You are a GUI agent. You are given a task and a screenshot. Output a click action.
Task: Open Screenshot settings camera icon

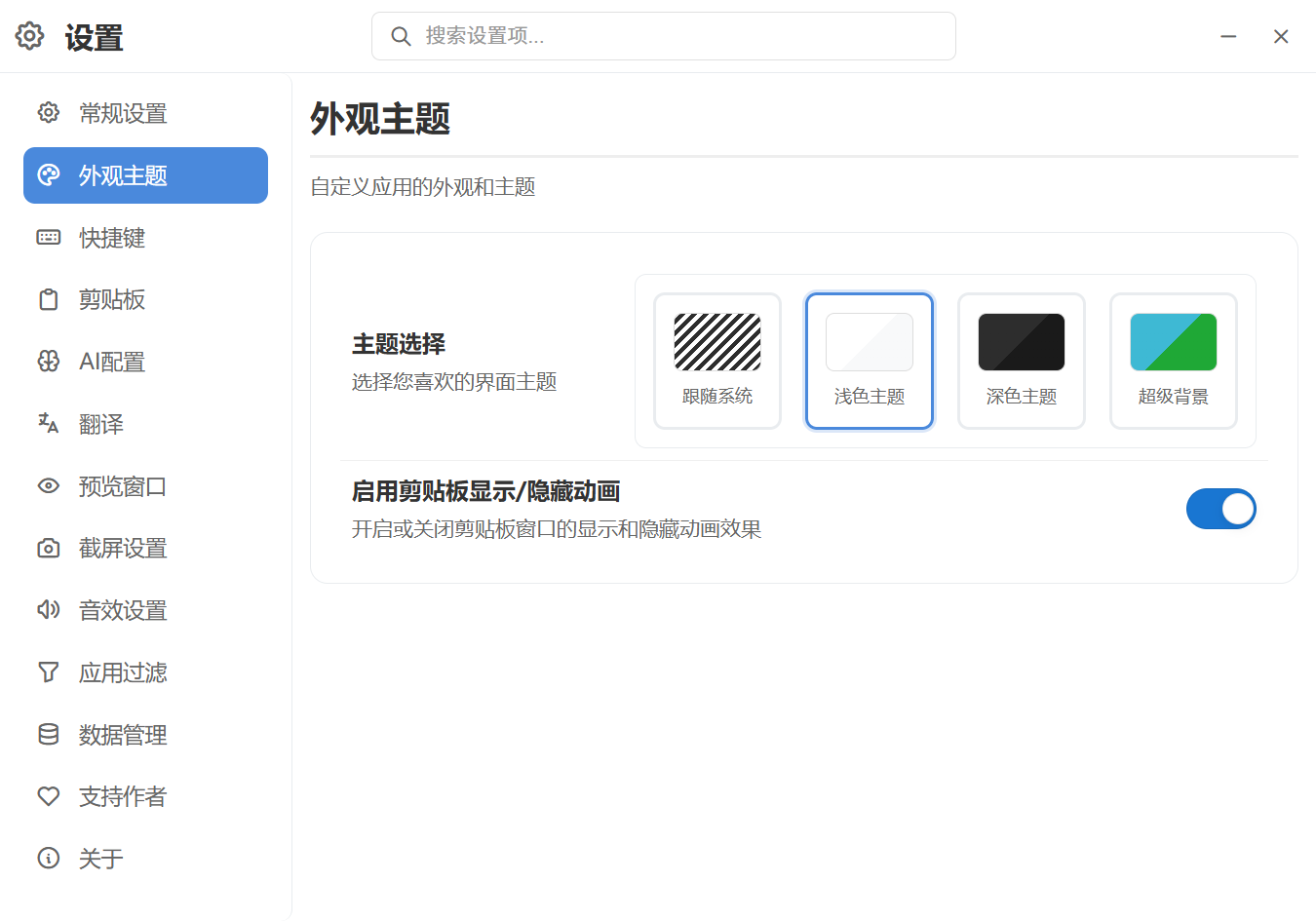pyautogui.click(x=48, y=549)
